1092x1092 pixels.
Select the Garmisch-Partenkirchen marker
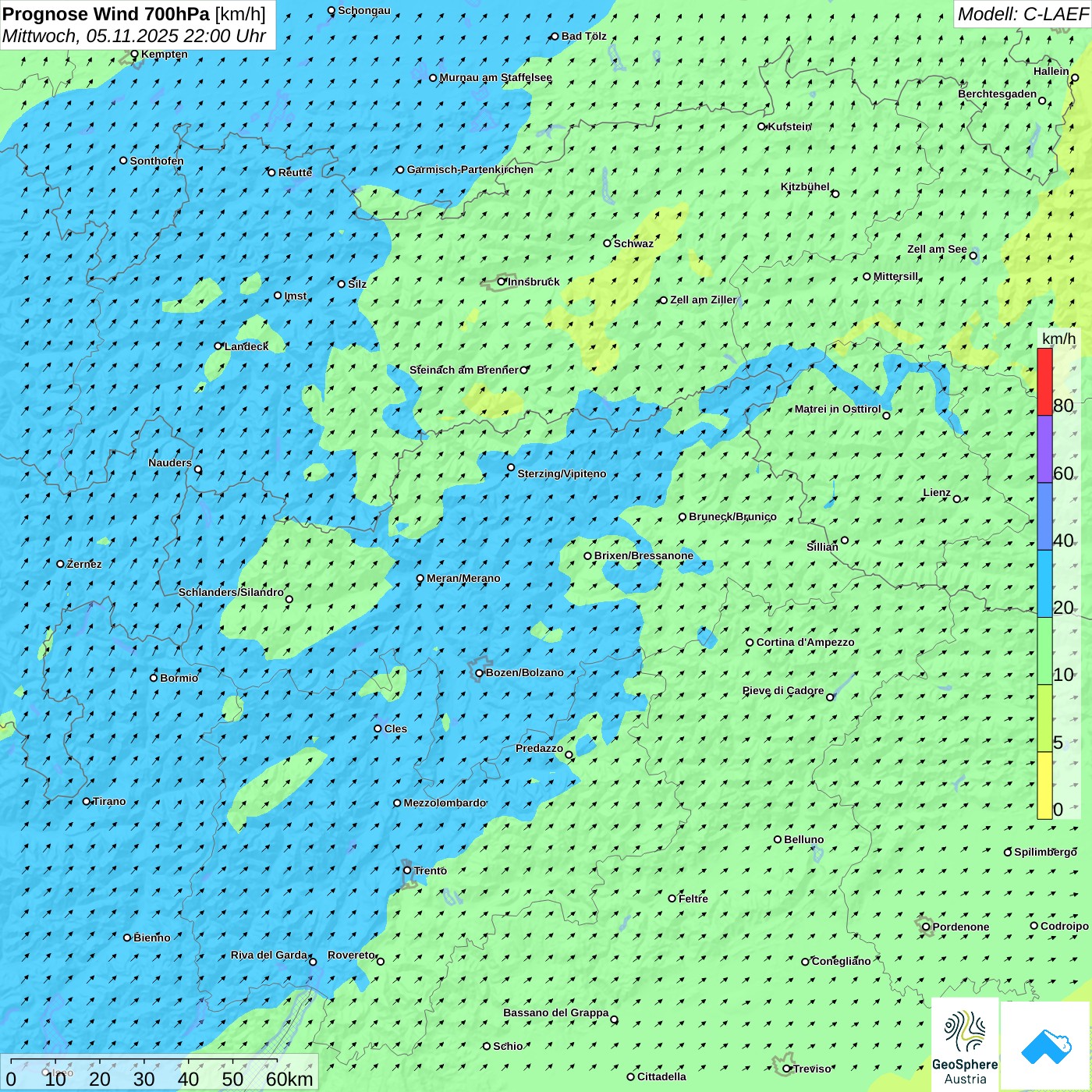coord(400,170)
